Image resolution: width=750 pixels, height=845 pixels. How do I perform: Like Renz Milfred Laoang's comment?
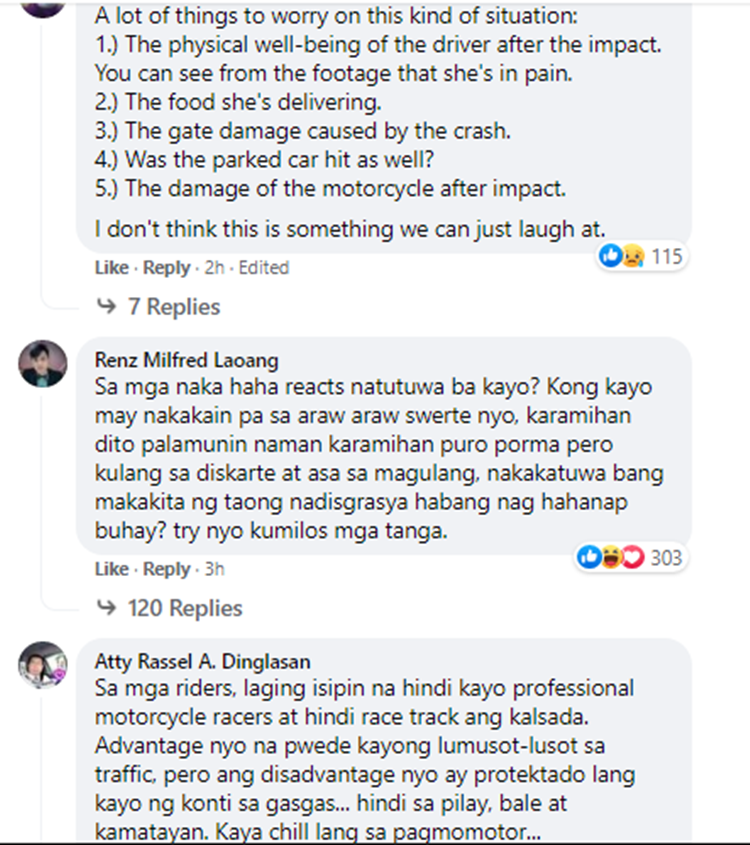[x=112, y=569]
